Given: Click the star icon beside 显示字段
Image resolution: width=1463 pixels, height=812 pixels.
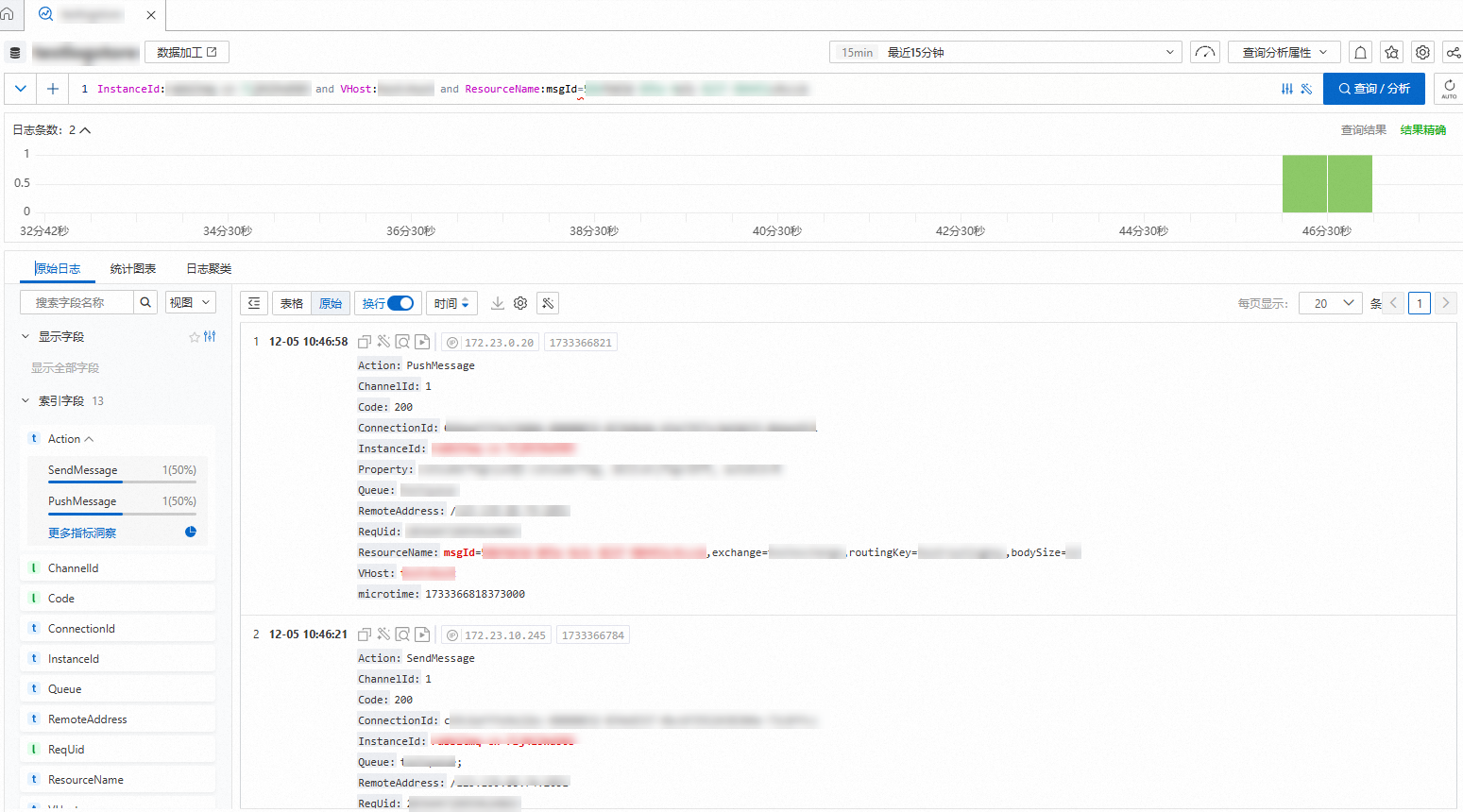Looking at the screenshot, I should point(194,337).
